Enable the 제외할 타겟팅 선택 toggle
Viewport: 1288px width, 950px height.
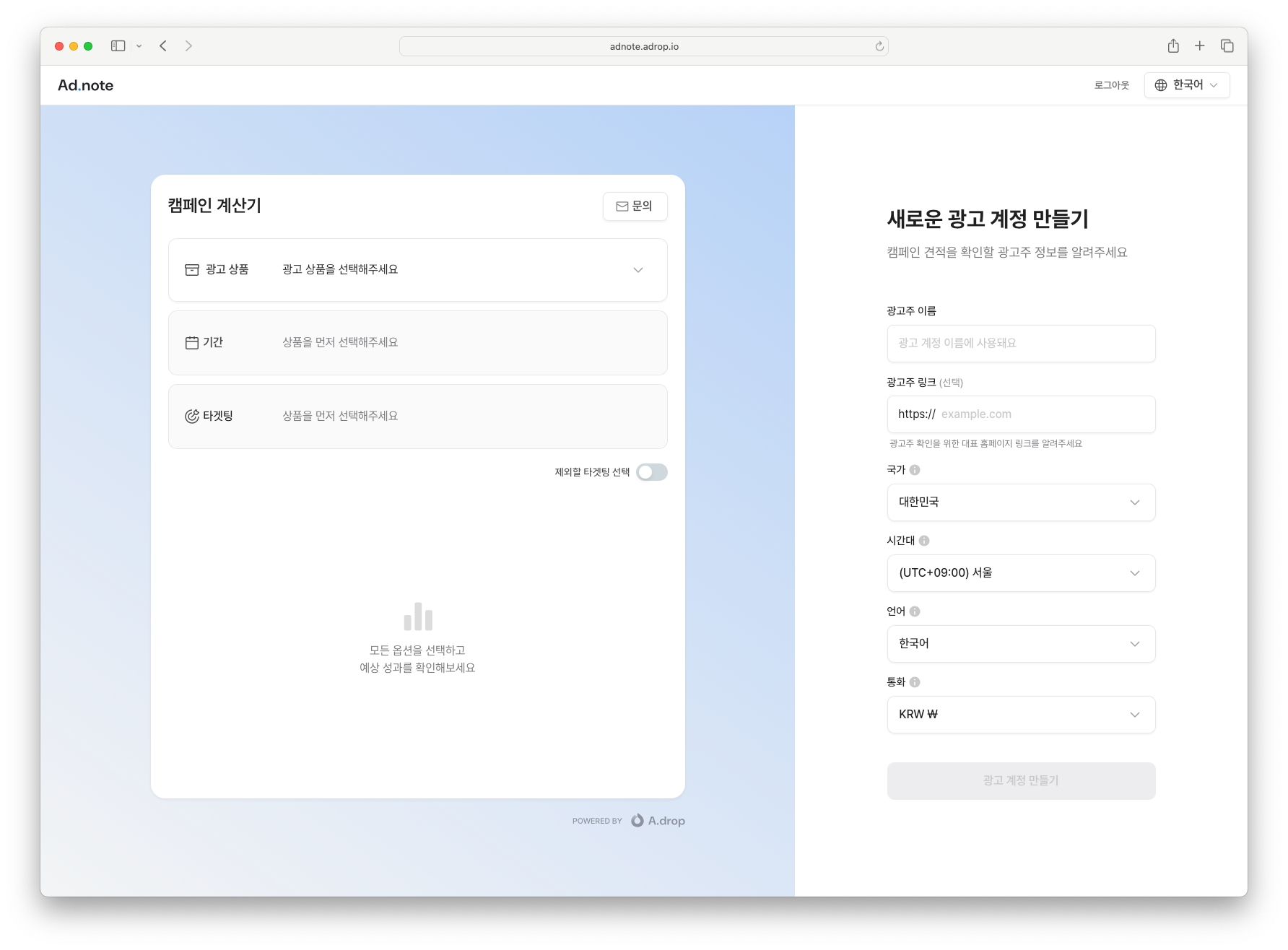point(651,472)
